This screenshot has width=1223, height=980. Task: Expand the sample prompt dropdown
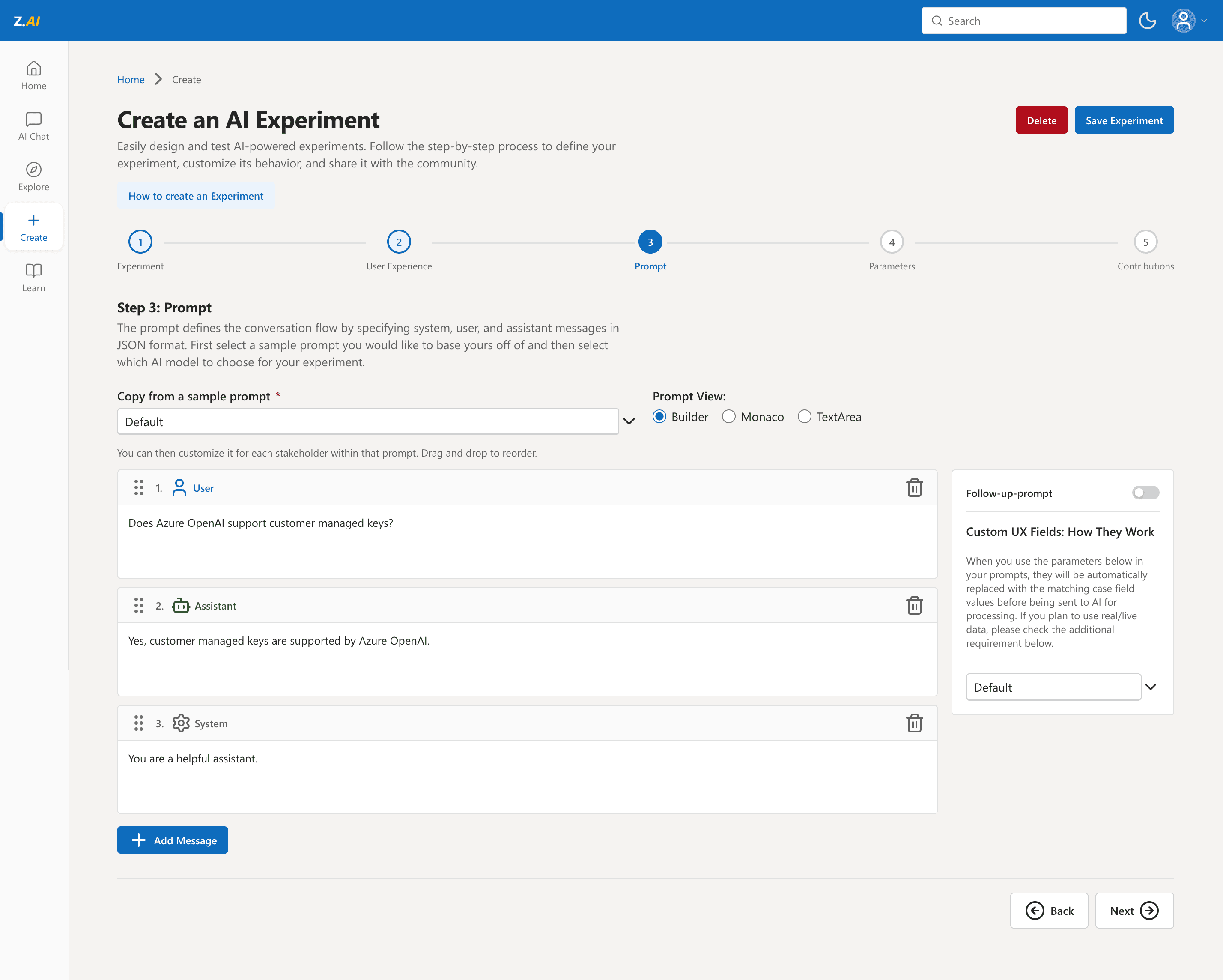pos(629,421)
